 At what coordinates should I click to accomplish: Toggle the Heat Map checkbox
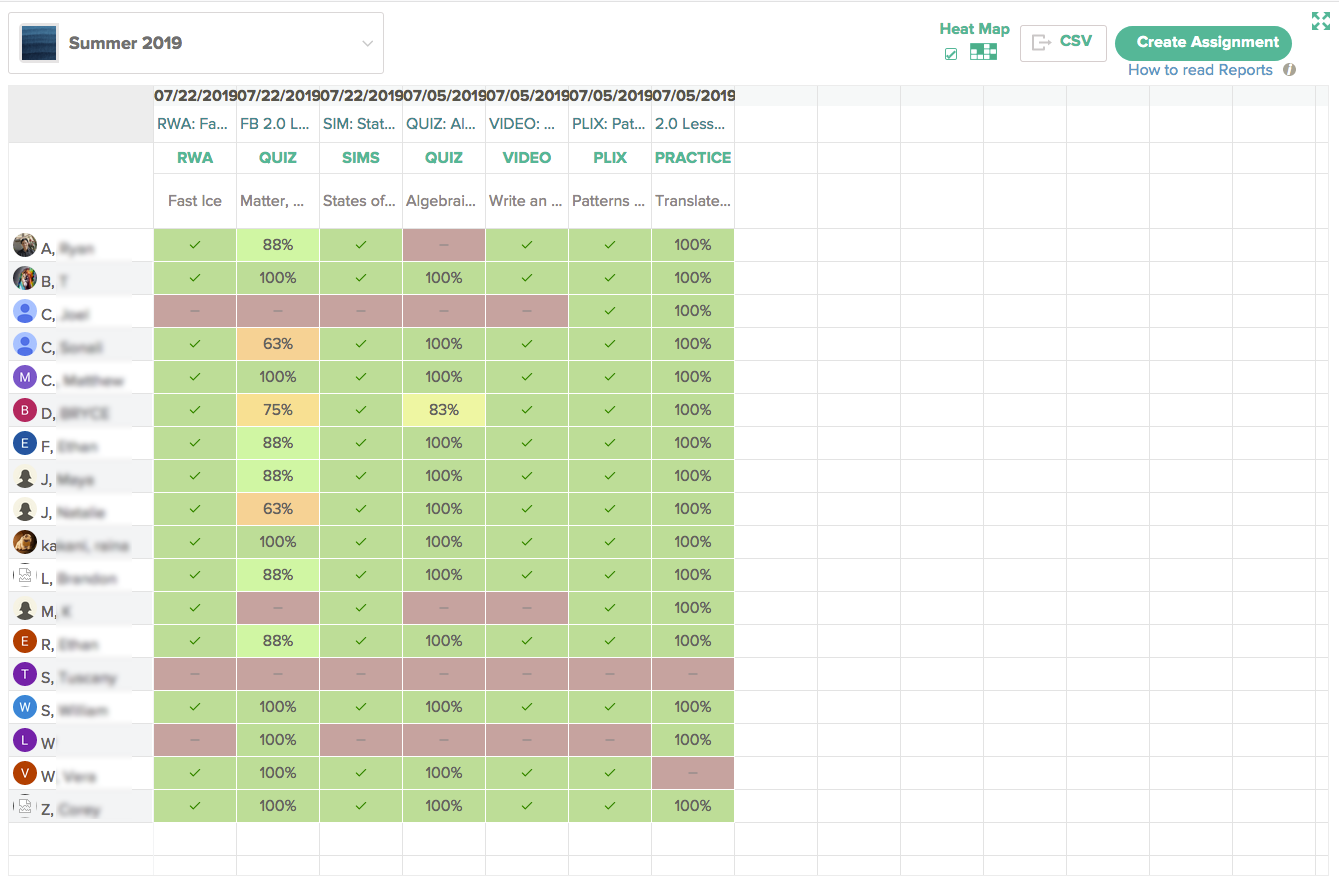click(x=951, y=54)
